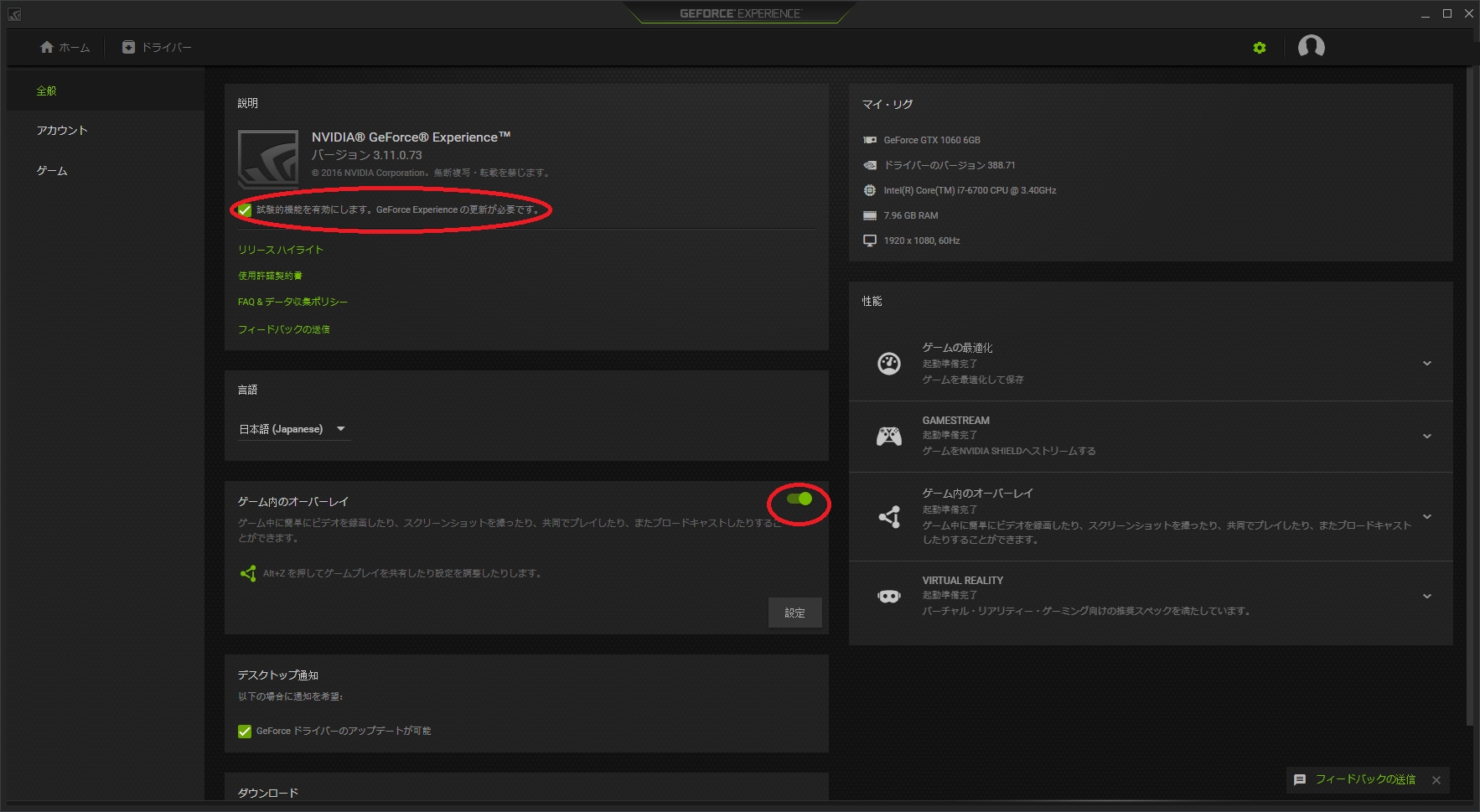The image size is (1480, 812).
Task: Click the デスクトップ通知 heading
Action: click(x=278, y=675)
